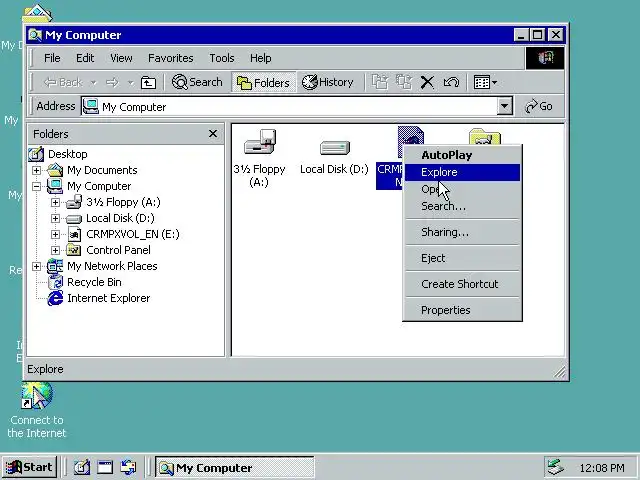Open the Back history dropdown arrow

point(93,83)
